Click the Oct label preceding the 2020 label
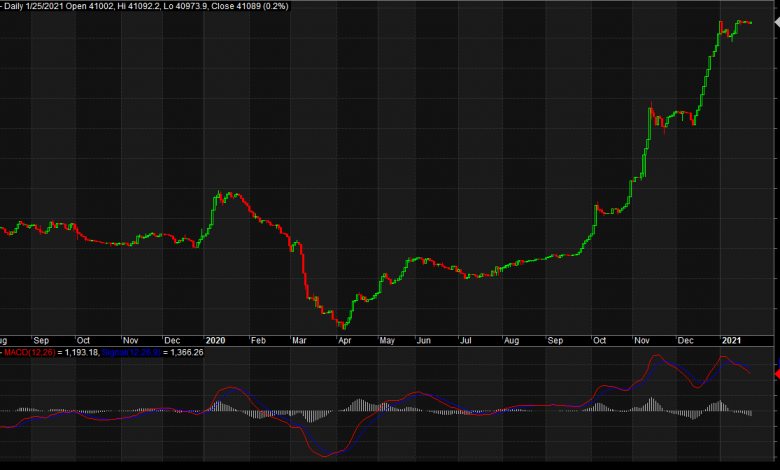 tap(83, 341)
